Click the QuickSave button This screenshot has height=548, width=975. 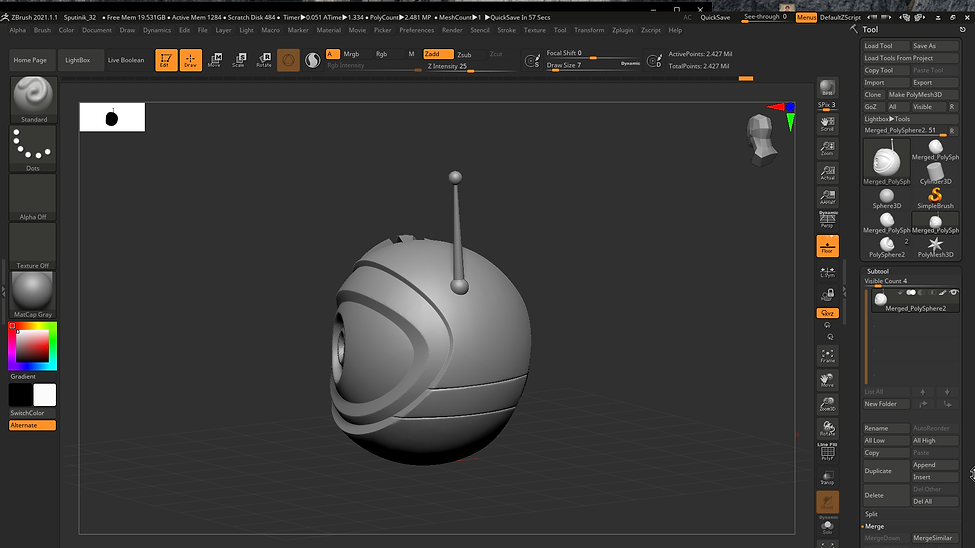click(715, 17)
